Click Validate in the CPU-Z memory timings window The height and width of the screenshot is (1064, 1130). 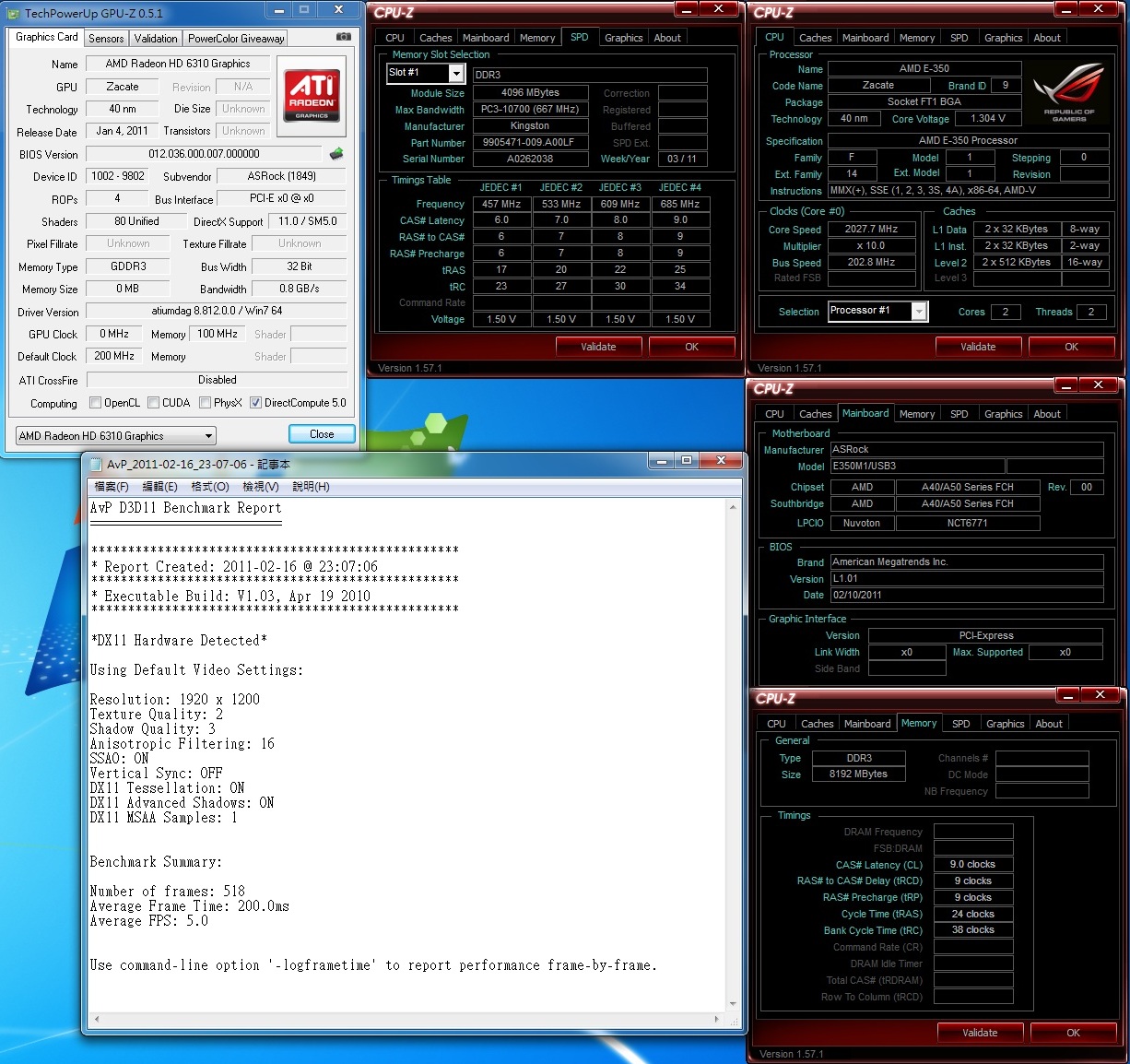(x=980, y=1033)
